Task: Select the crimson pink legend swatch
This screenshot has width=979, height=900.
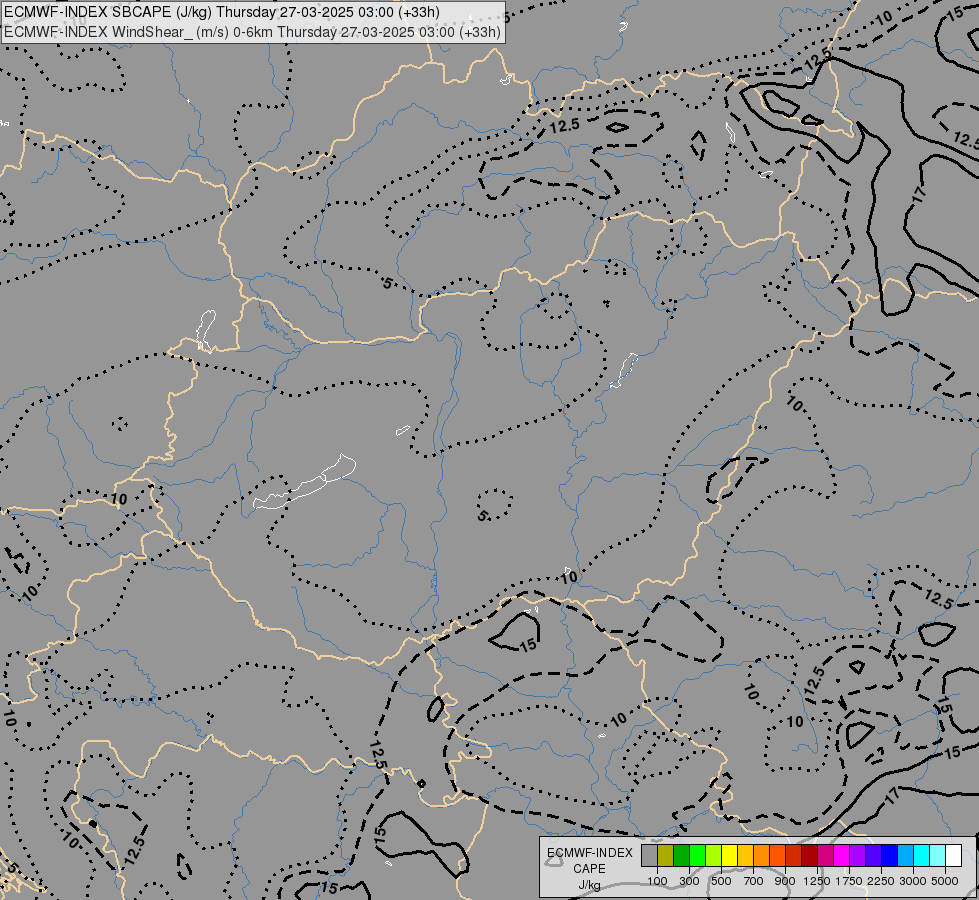Action: click(x=825, y=856)
